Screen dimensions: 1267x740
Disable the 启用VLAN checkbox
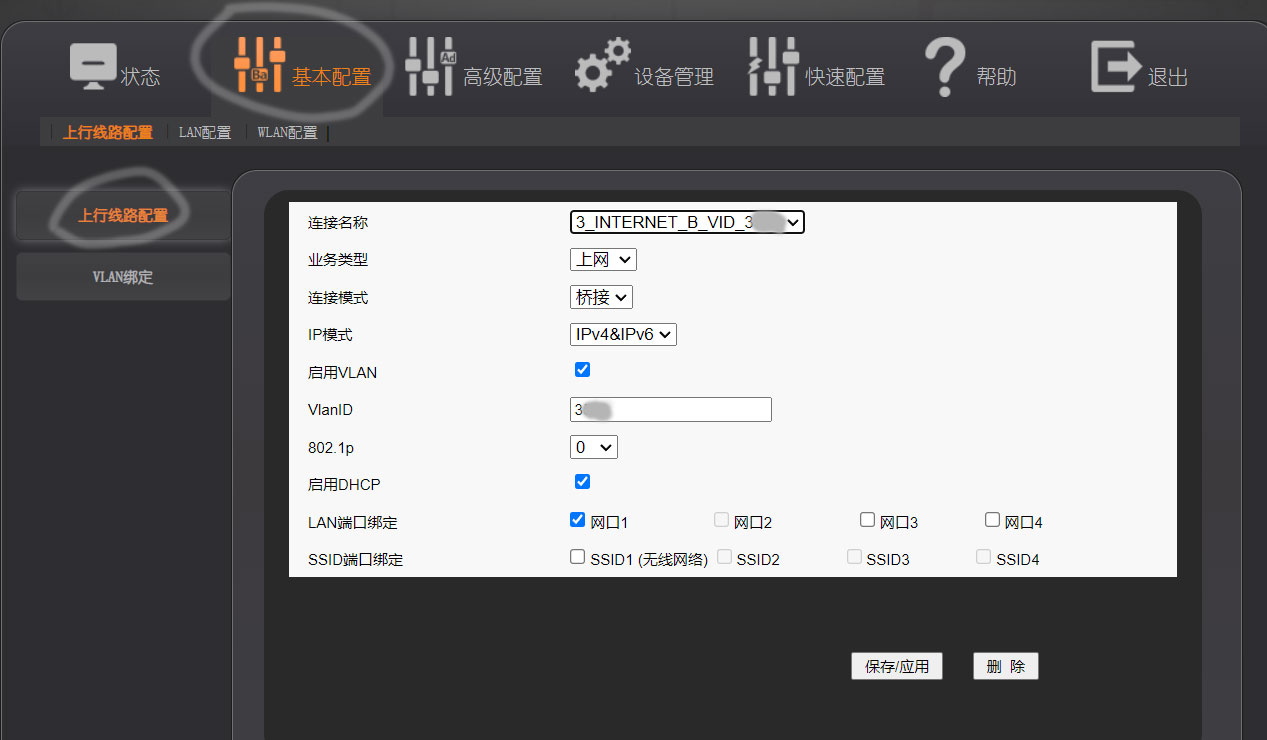(583, 370)
